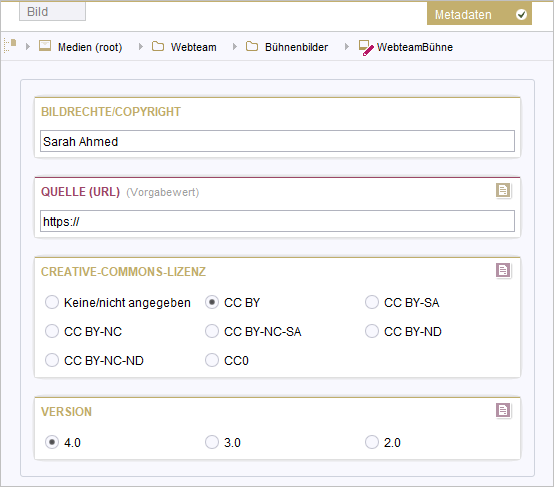The height and width of the screenshot is (487, 554).
Task: Click the Bühnenbilder folder icon
Action: pyautogui.click(x=252, y=46)
